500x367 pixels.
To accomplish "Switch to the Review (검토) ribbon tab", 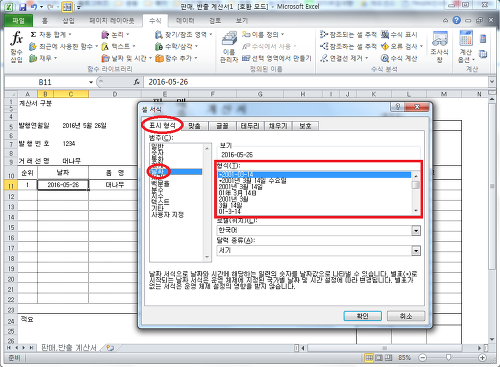I will pyautogui.click(x=215, y=21).
